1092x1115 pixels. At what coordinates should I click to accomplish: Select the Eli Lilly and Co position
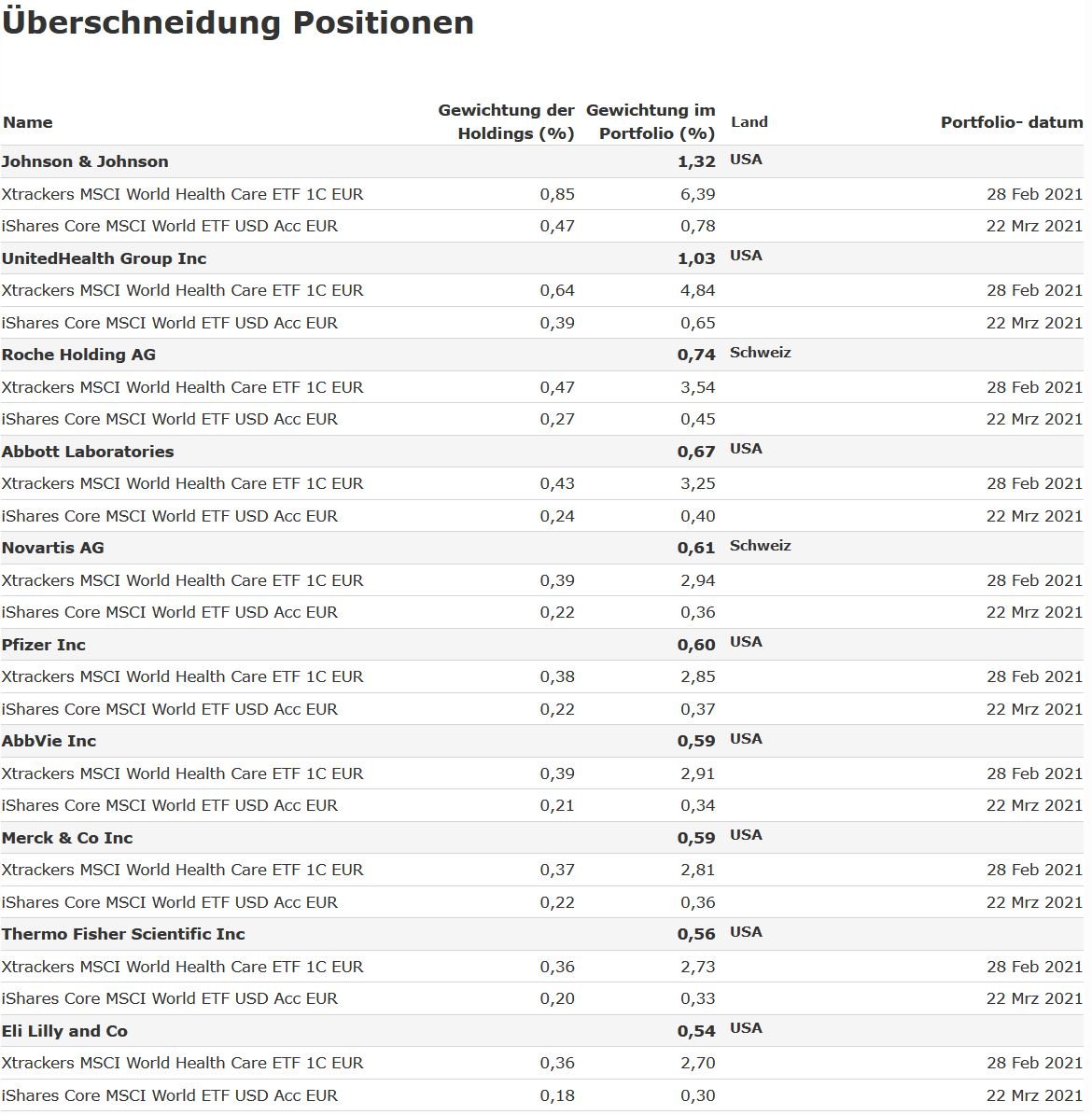pos(64,1031)
